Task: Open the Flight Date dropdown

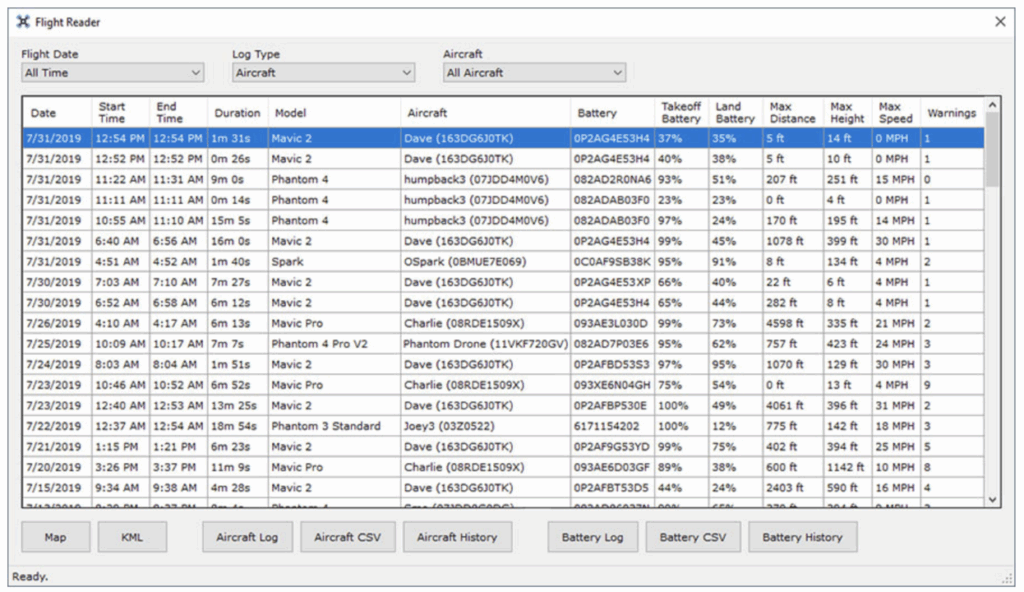Action: coord(112,73)
